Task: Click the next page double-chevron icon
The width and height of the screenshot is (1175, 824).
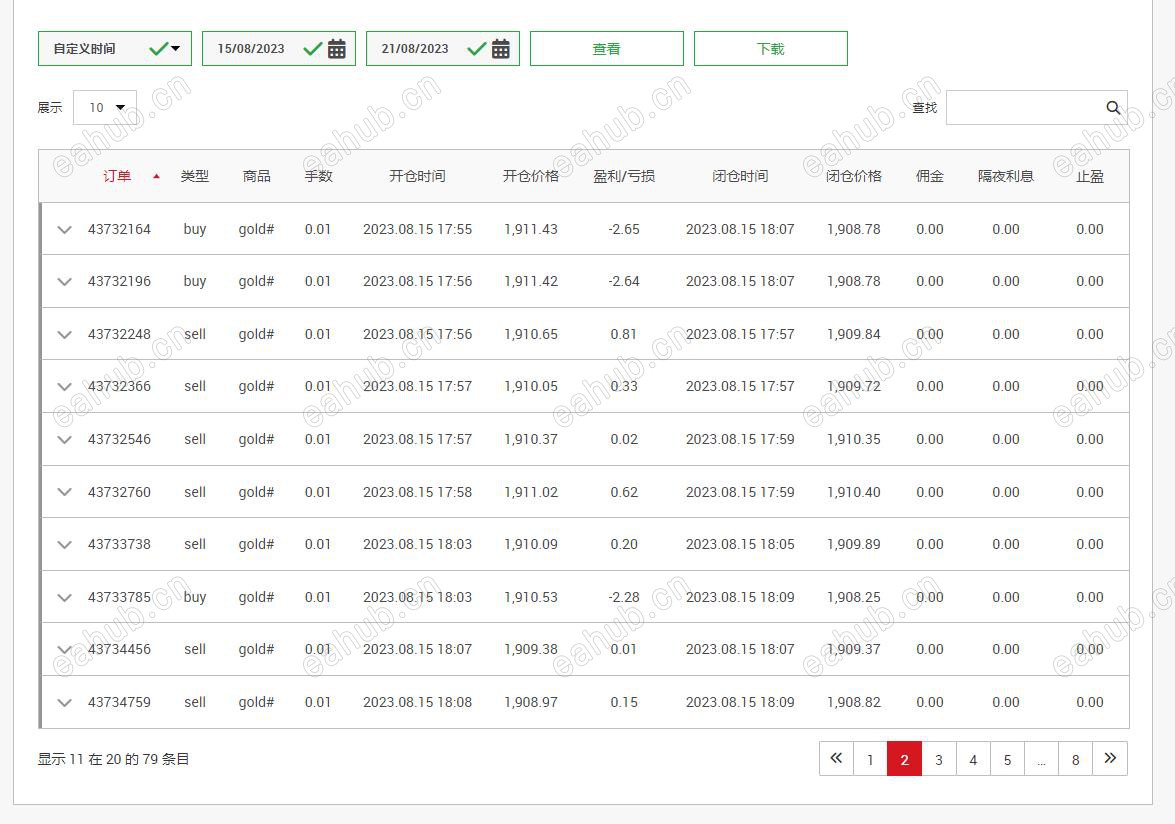Action: (1110, 759)
